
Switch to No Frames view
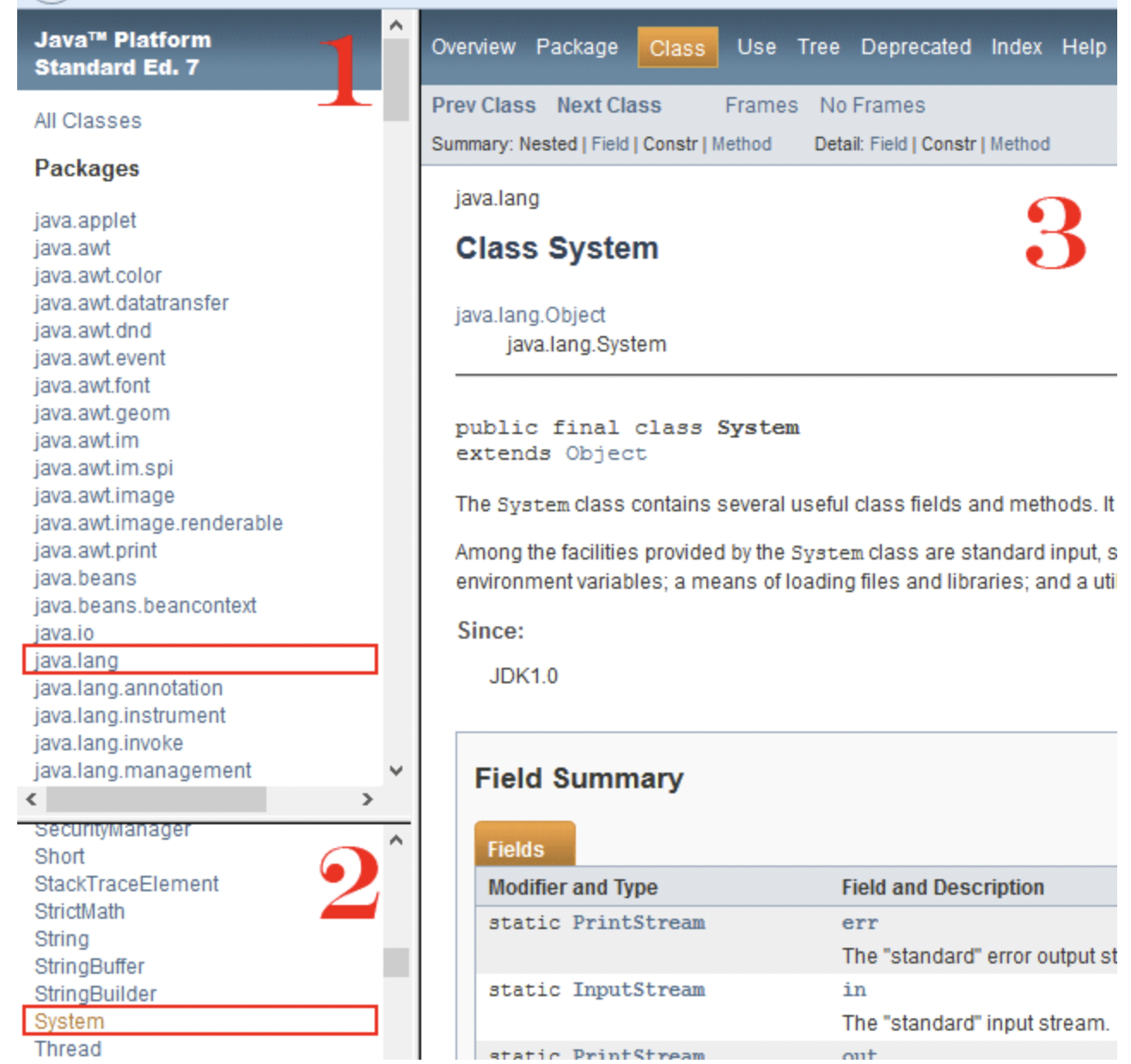[872, 106]
